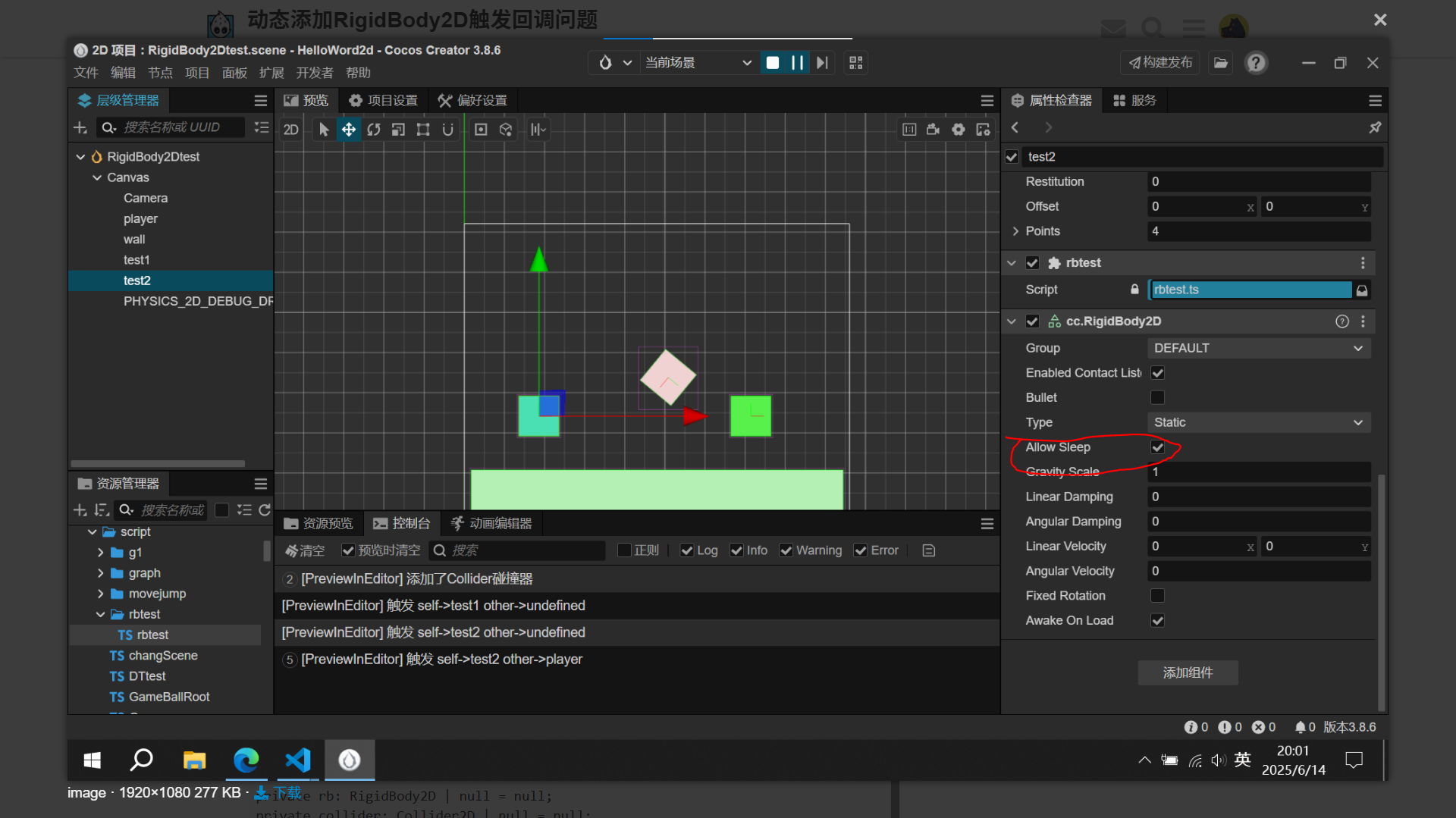1456x818 pixels.
Task: Select the scale transform tool
Action: (398, 130)
